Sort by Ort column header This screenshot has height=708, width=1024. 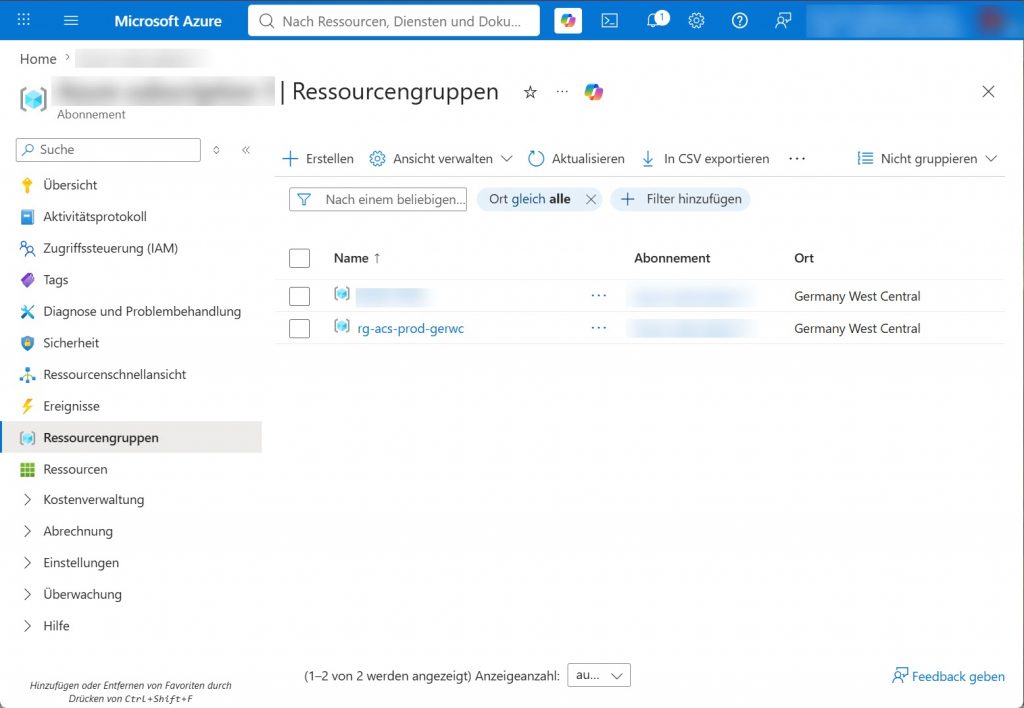pos(804,258)
